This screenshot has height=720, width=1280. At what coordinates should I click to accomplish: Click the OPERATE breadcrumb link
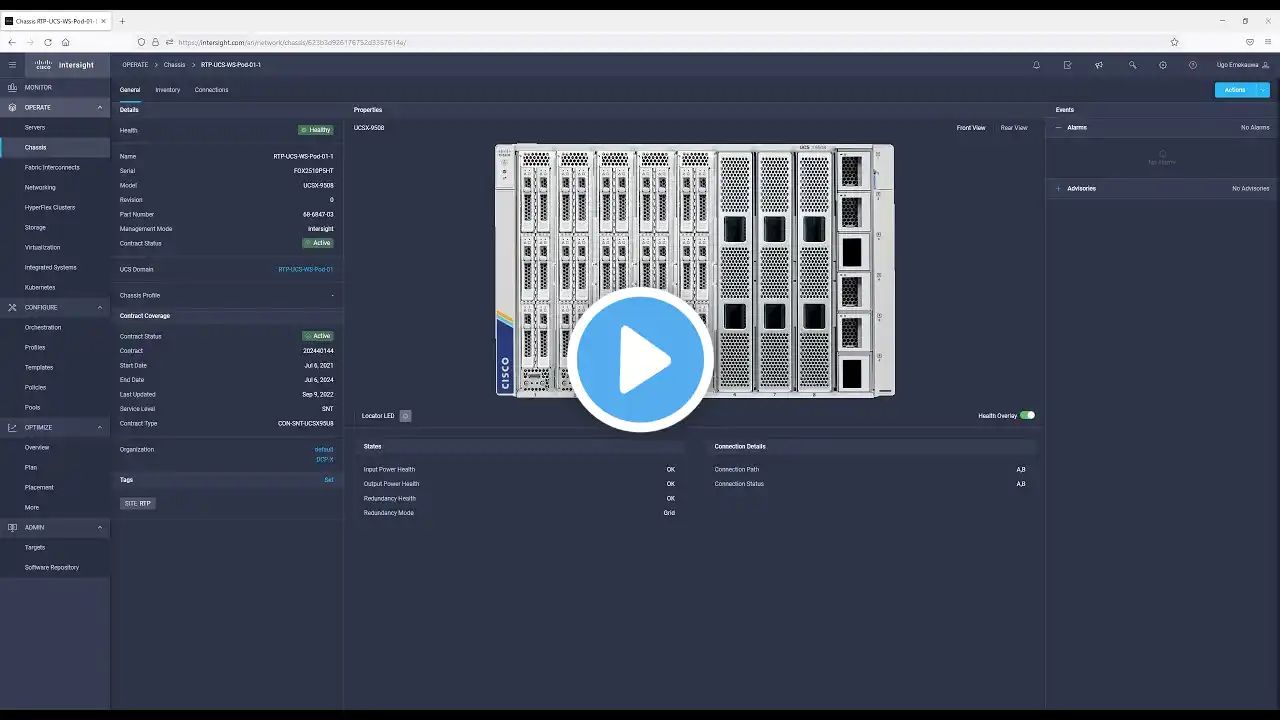point(135,65)
